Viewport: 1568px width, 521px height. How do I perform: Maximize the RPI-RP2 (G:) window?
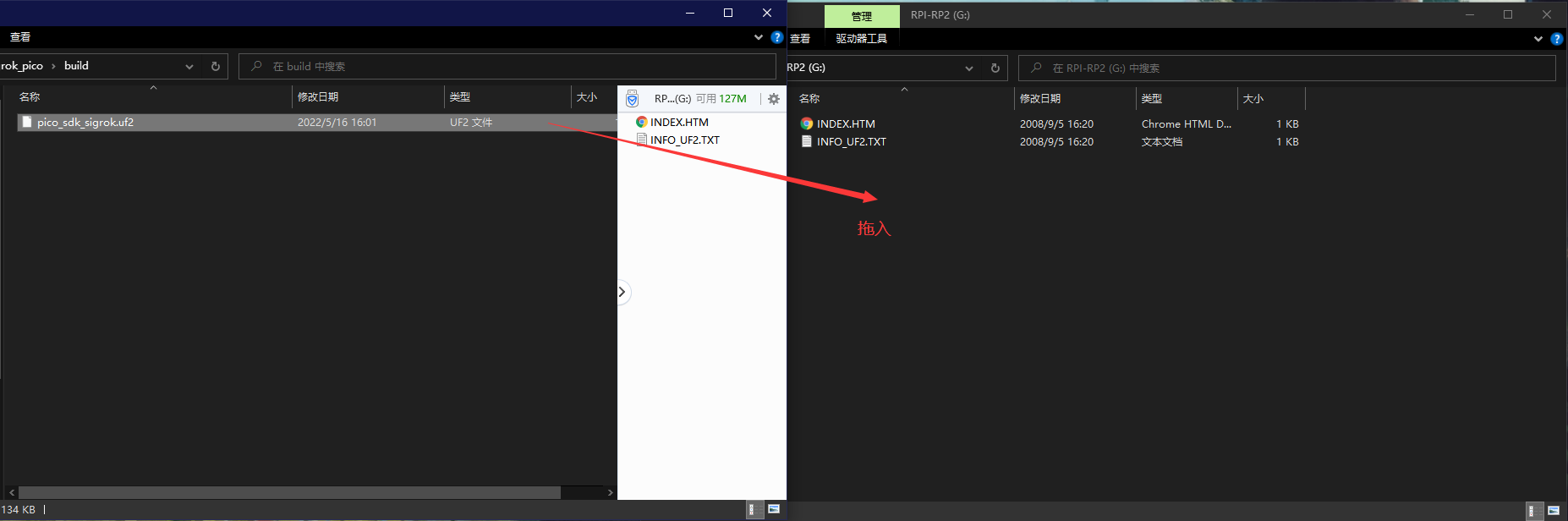(1508, 14)
